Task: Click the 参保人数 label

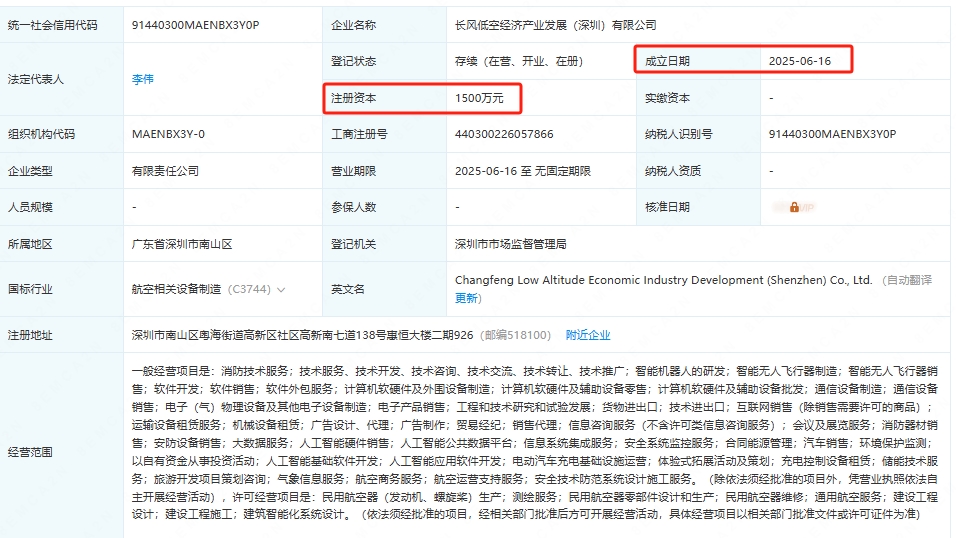Action: [353, 207]
